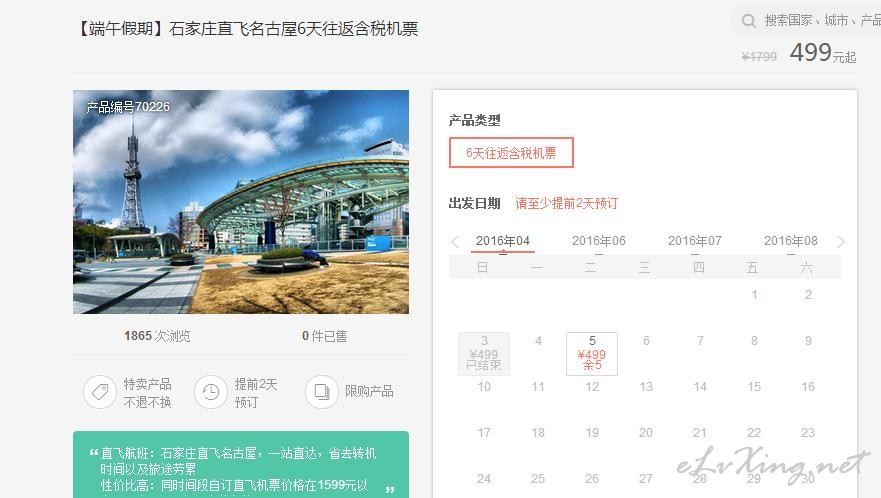881x498 pixels.
Task: Open the 2016年07 month tab
Action: pyautogui.click(x=694, y=241)
